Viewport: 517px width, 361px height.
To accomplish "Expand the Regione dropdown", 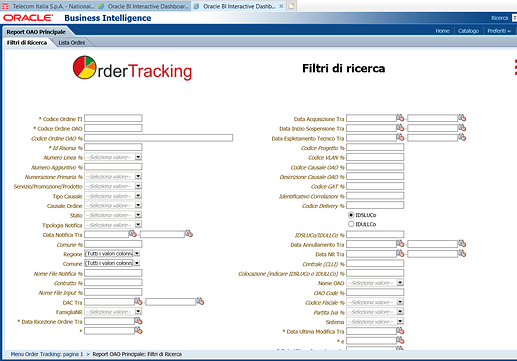I will 137,254.
